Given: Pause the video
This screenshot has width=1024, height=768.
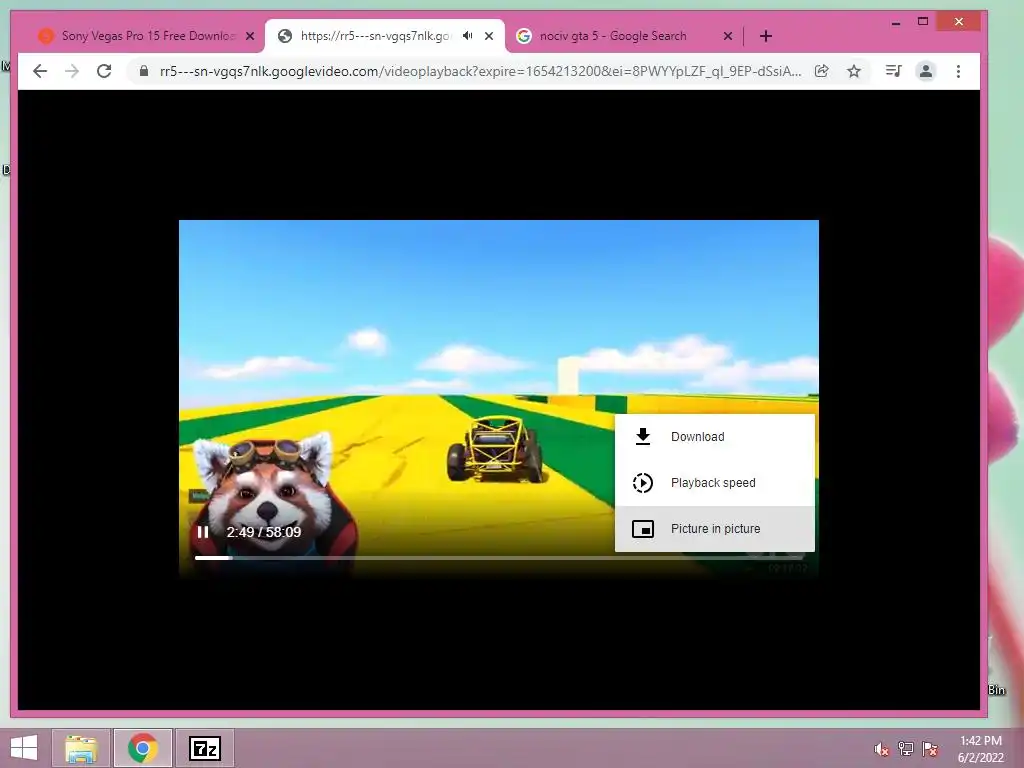Looking at the screenshot, I should 203,532.
